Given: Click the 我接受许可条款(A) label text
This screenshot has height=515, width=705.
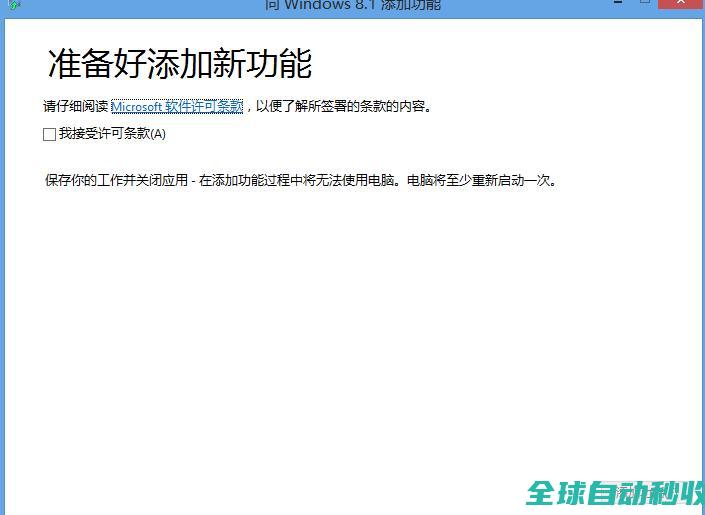Looking at the screenshot, I should click(112, 134).
